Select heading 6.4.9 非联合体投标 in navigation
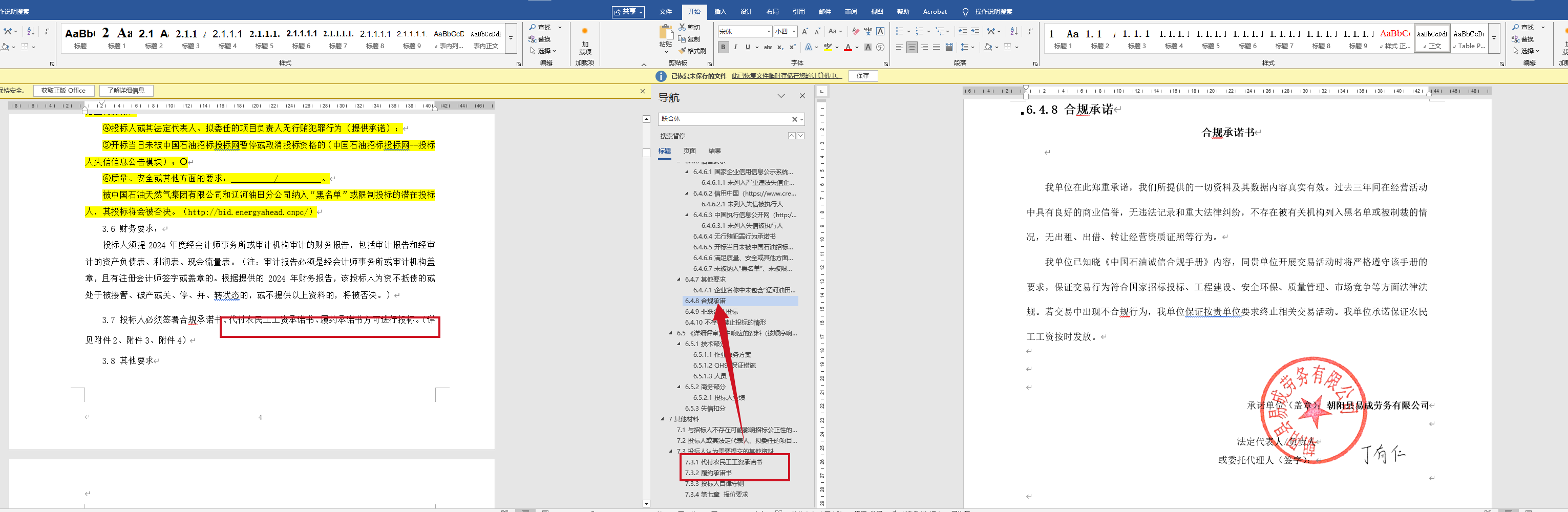The image size is (1568, 512). [x=711, y=312]
